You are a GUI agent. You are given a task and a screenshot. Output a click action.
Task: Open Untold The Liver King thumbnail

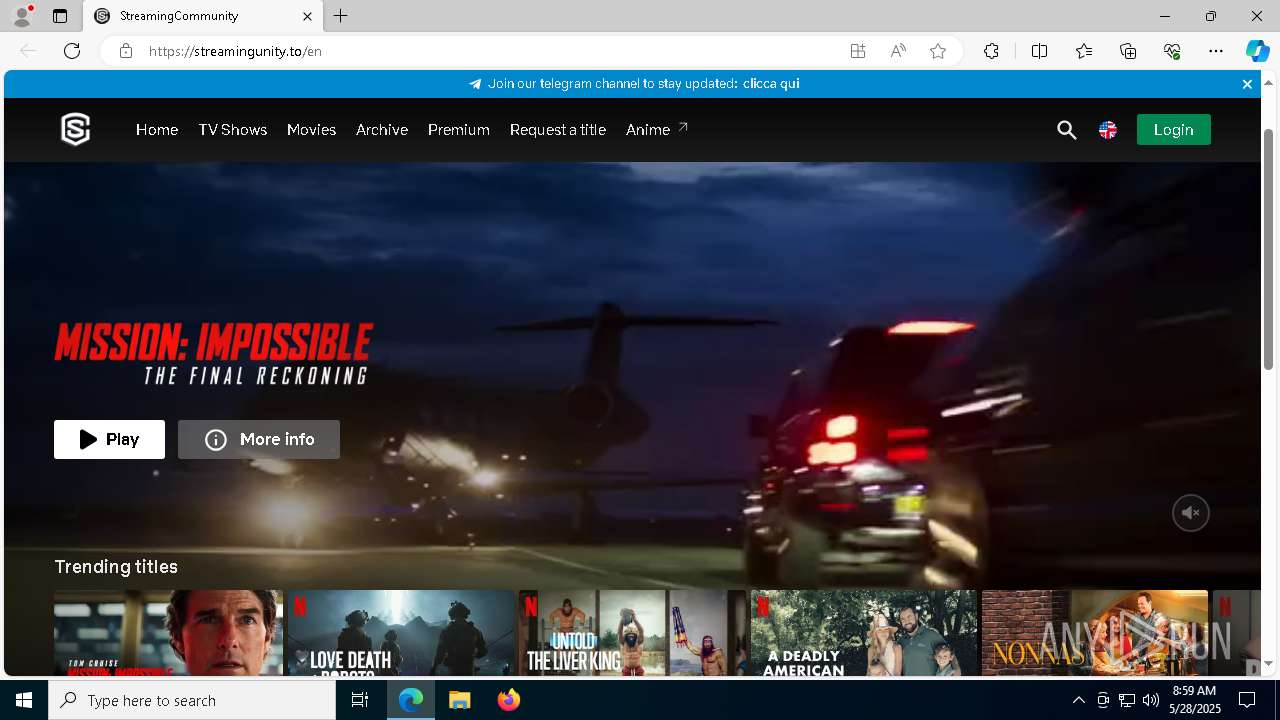coord(632,633)
